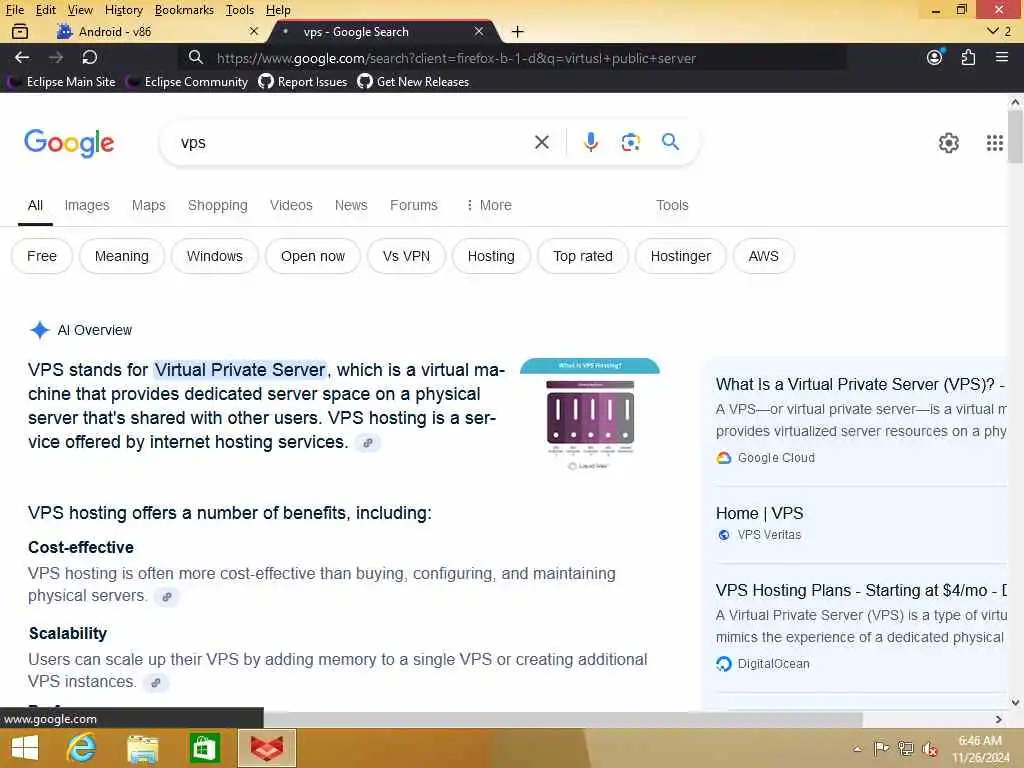Open the Bookmarks menu

[x=184, y=10]
